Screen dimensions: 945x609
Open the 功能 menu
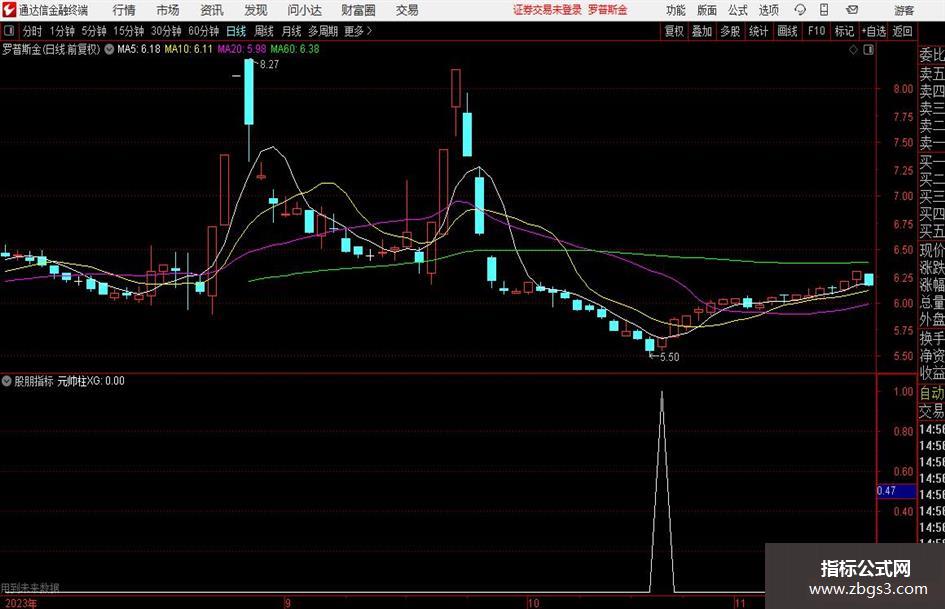[x=676, y=10]
